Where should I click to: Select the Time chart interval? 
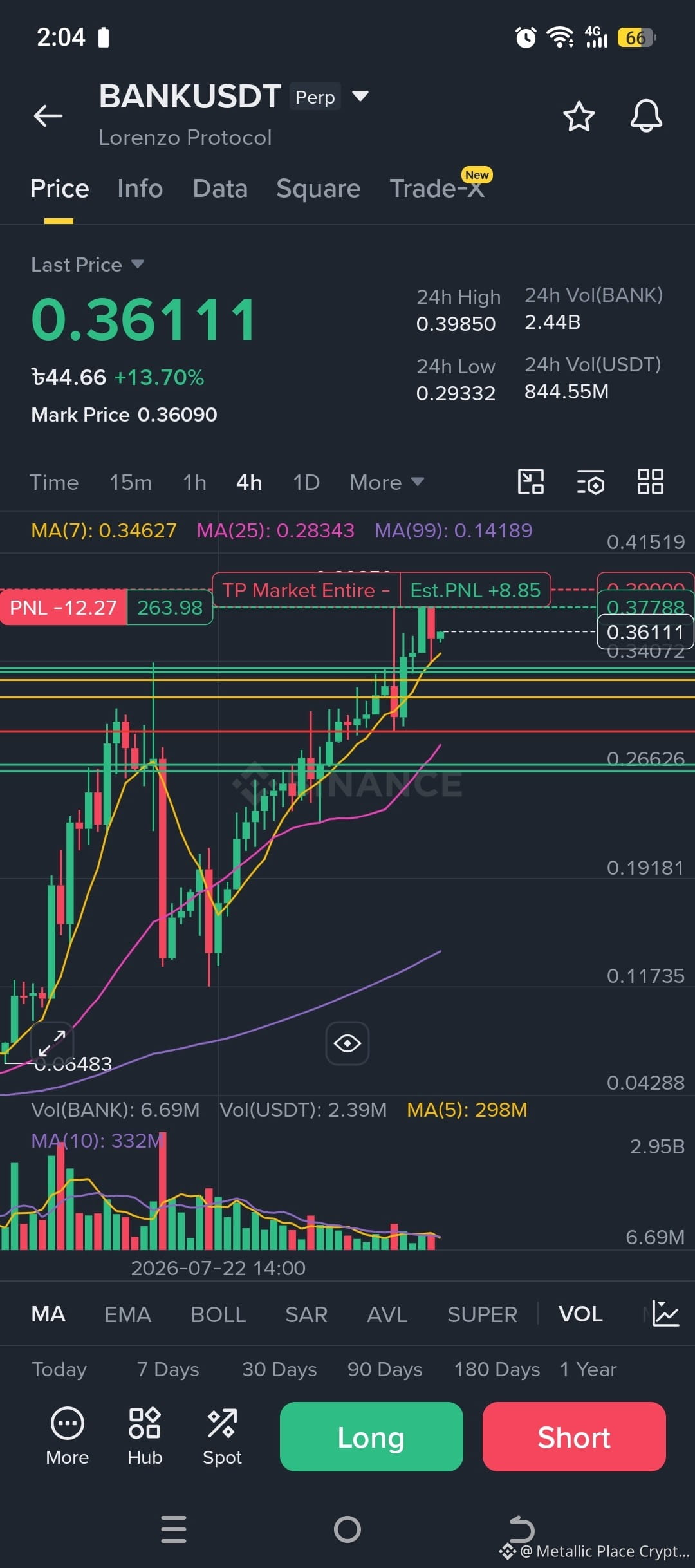pos(54,482)
